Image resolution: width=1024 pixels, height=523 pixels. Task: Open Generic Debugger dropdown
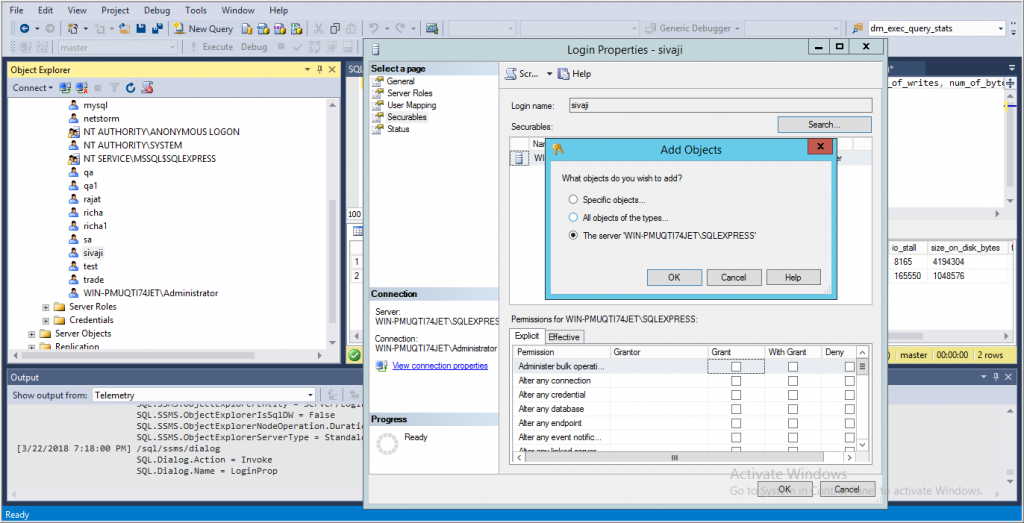(x=737, y=29)
